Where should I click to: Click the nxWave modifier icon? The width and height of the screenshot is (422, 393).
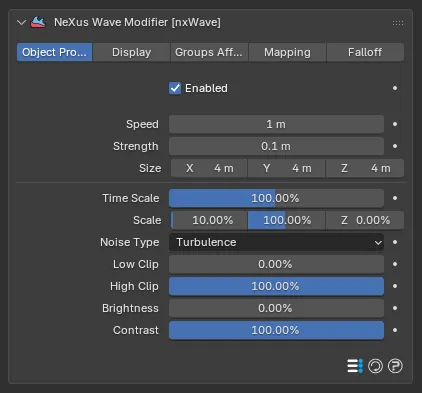[38, 22]
